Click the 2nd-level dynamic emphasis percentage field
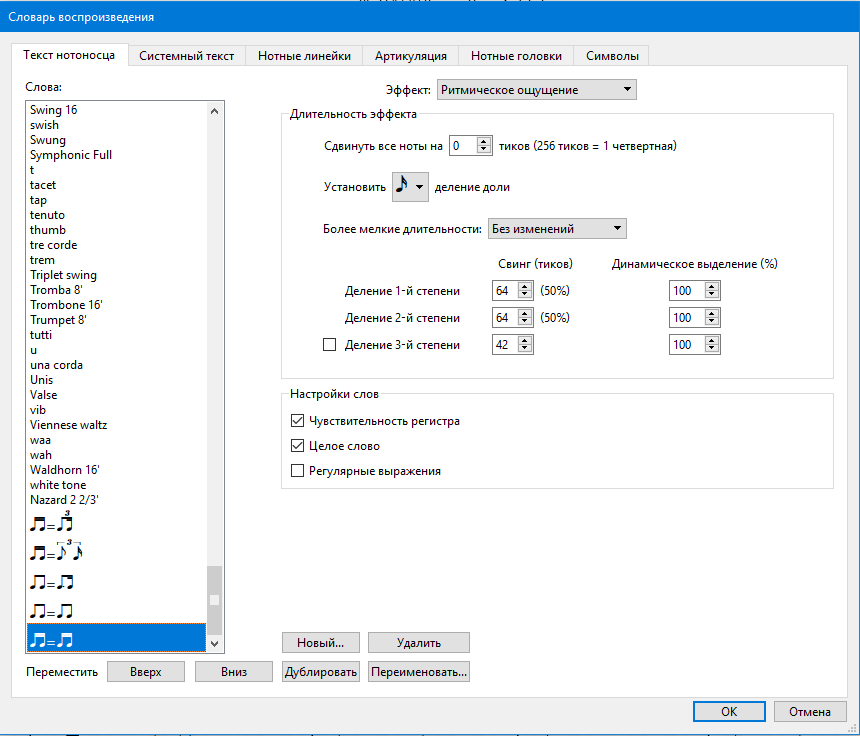 [x=686, y=318]
